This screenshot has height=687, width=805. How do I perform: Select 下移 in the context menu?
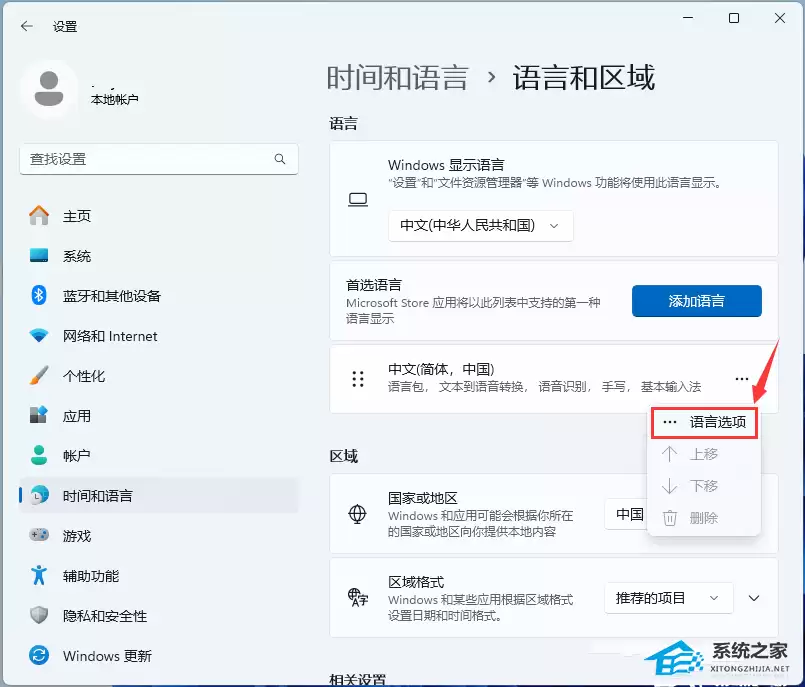[x=704, y=486]
